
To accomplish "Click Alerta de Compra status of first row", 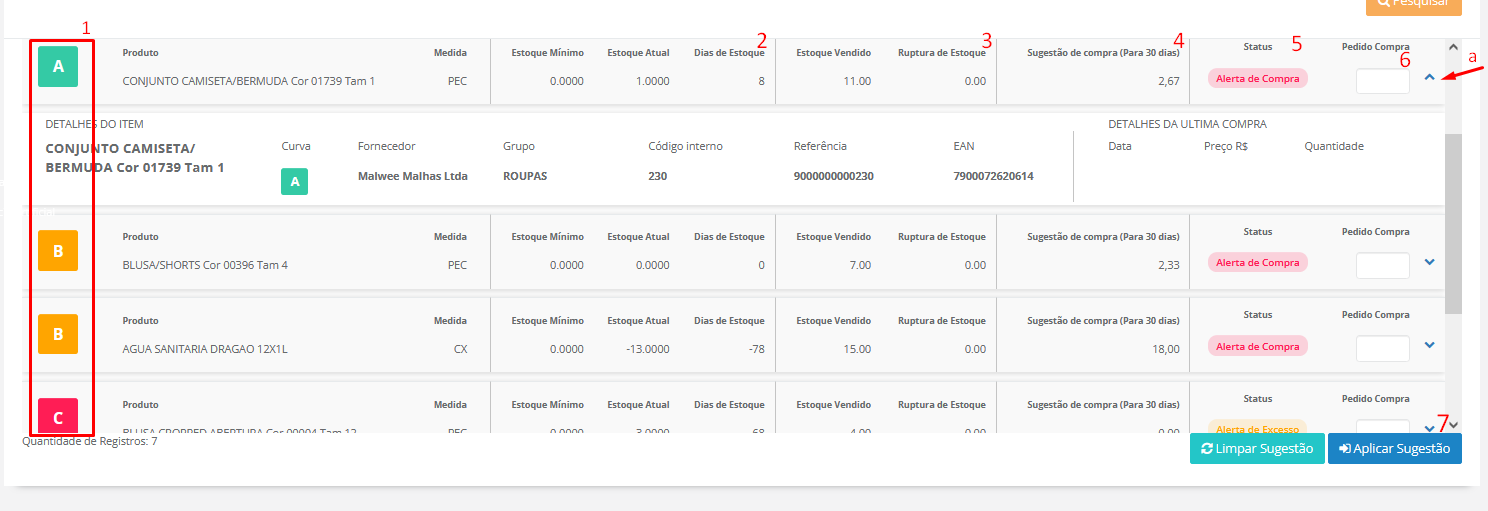I will click(x=1257, y=78).
